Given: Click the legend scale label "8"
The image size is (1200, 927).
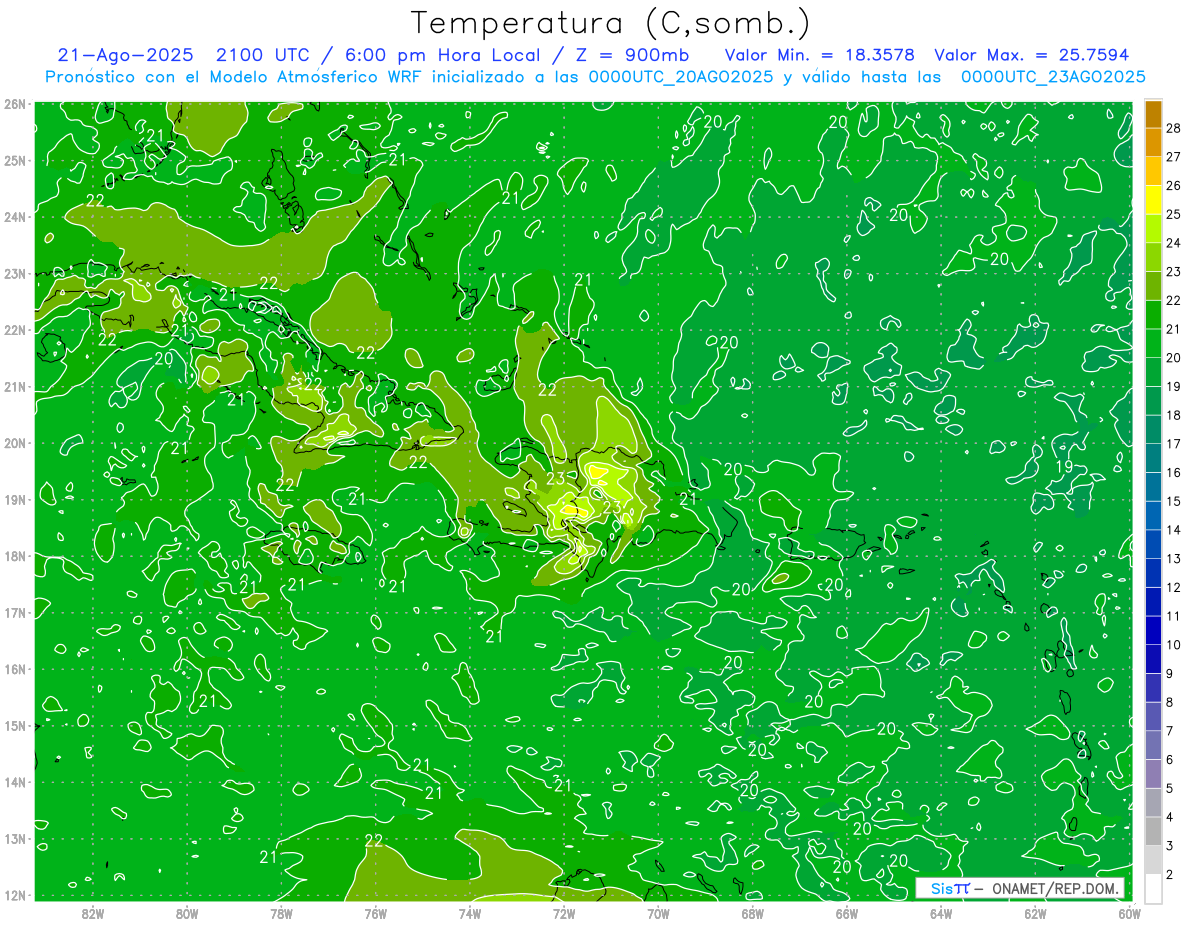Looking at the screenshot, I should coord(1170,702).
